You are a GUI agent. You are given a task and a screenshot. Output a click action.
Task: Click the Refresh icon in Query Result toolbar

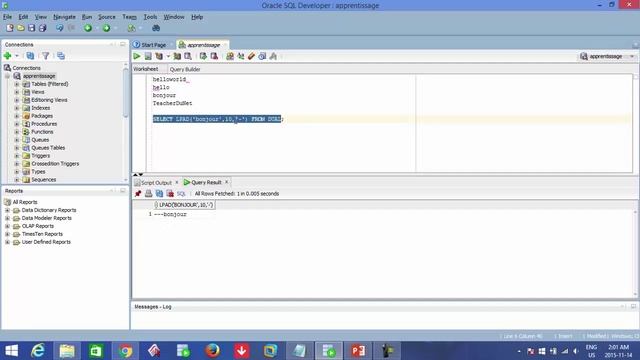159,193
